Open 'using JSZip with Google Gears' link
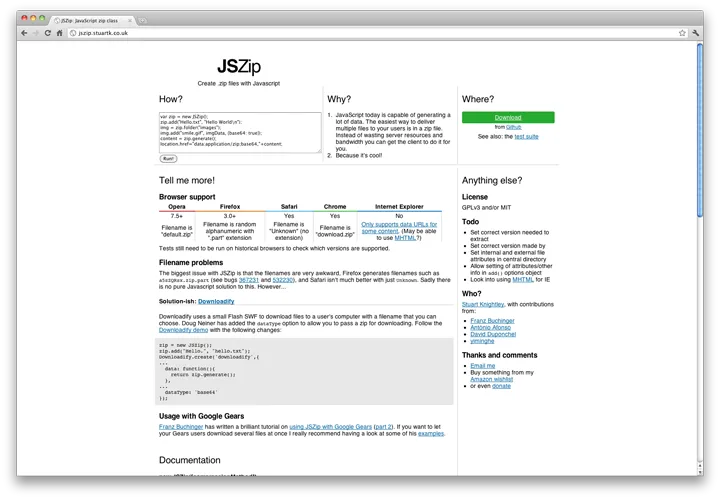720x499 pixels. (x=331, y=427)
